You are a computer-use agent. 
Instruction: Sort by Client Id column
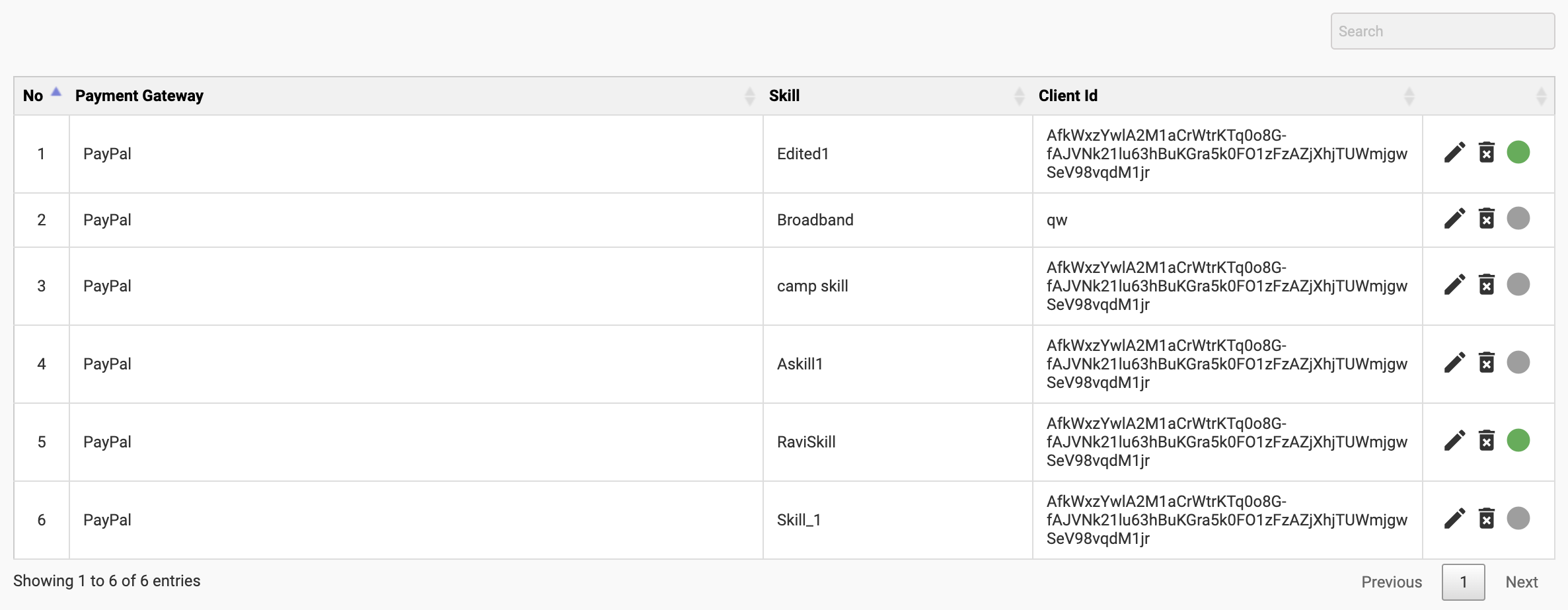pos(1068,96)
